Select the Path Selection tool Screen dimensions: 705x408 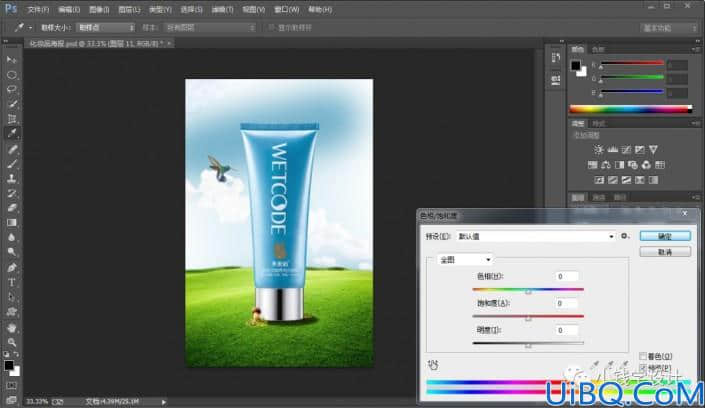[12, 297]
